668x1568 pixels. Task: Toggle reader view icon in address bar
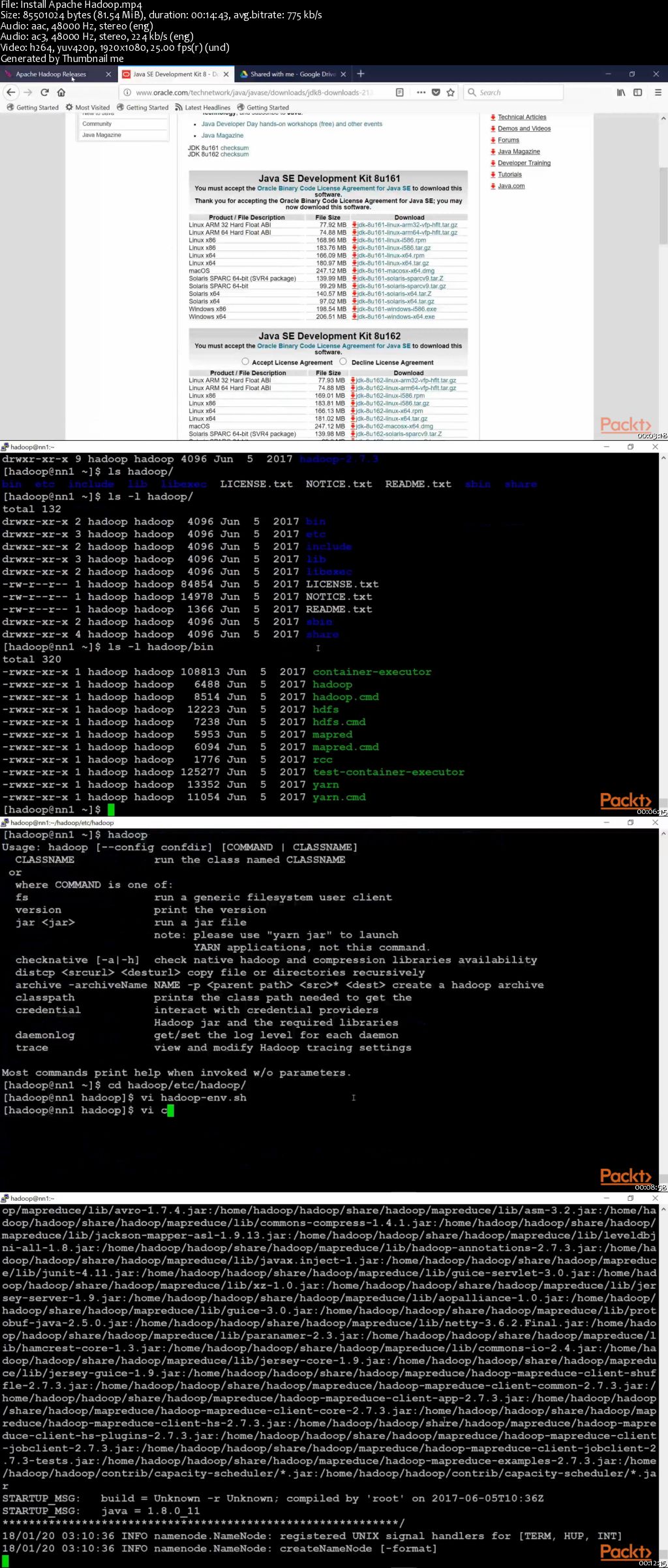pyautogui.click(x=400, y=93)
